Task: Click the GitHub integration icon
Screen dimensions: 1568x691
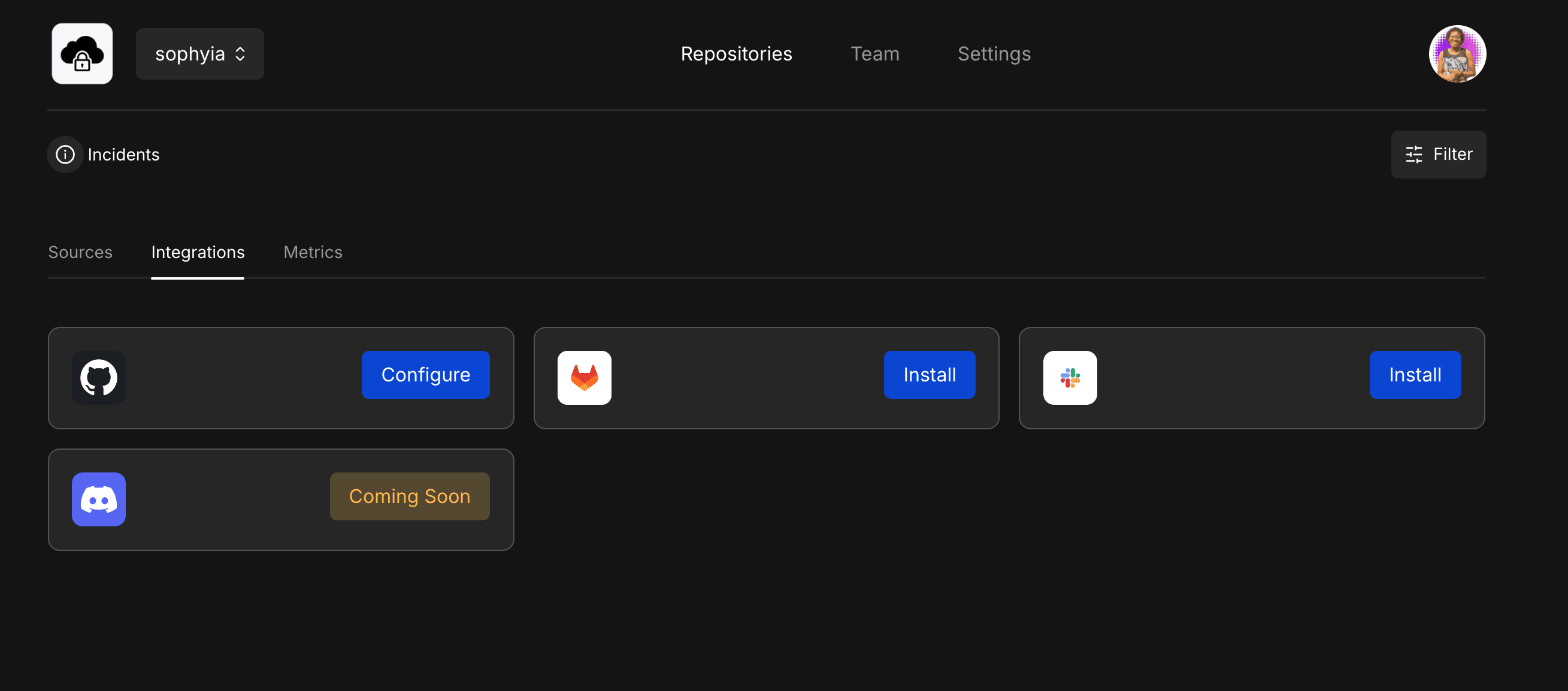Action: click(100, 378)
